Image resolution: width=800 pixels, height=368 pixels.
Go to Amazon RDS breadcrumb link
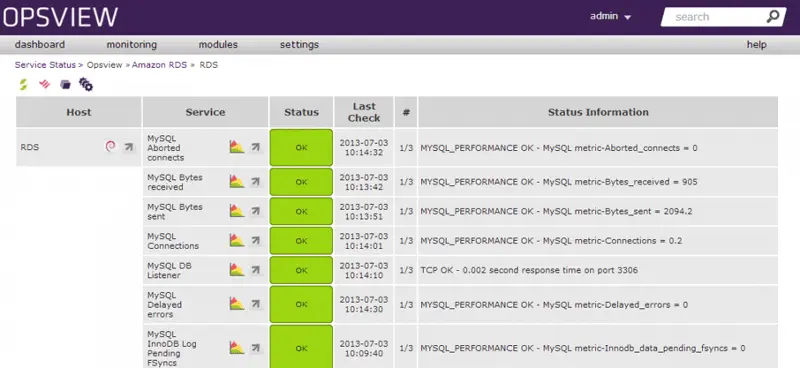[160, 65]
